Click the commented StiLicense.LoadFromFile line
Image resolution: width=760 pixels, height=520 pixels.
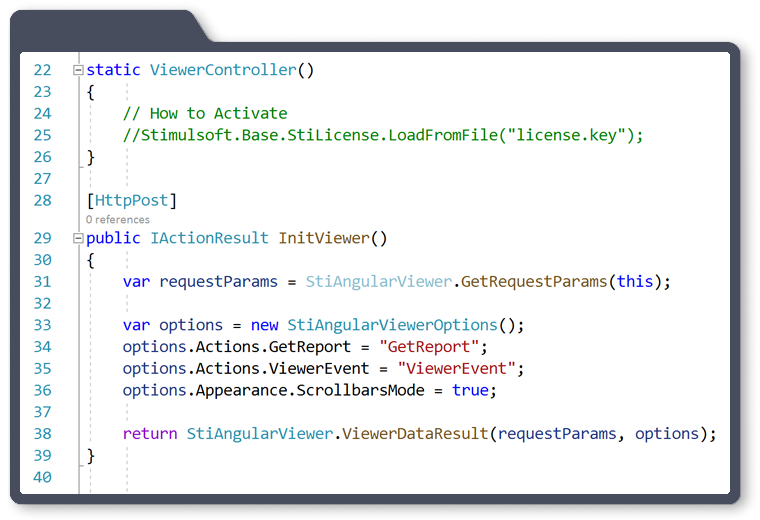(x=383, y=135)
